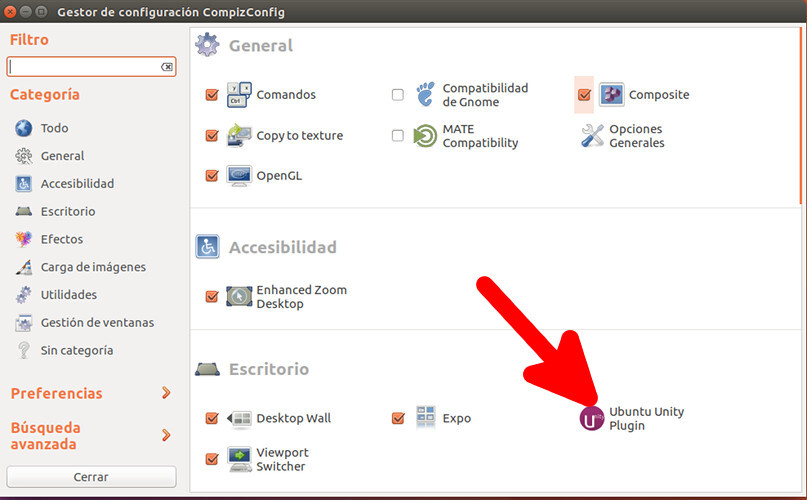807x500 pixels.
Task: Select the Escritorio category icon in the sidebar
Action: [24, 211]
